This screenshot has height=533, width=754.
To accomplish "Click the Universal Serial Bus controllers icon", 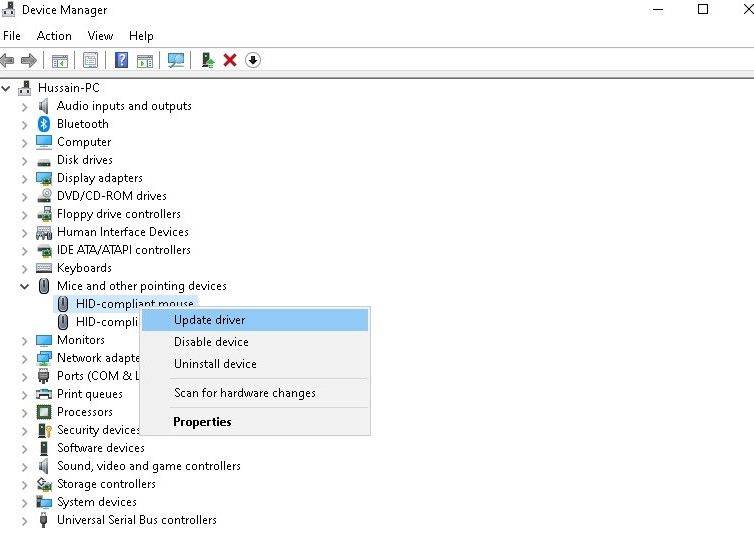I will pos(44,520).
